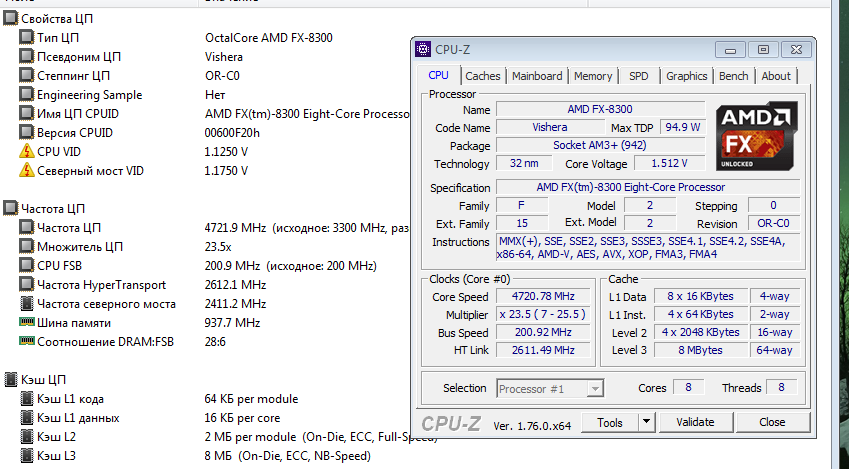
Task: Click the Северный мост VID warning icon
Action: coord(26,171)
